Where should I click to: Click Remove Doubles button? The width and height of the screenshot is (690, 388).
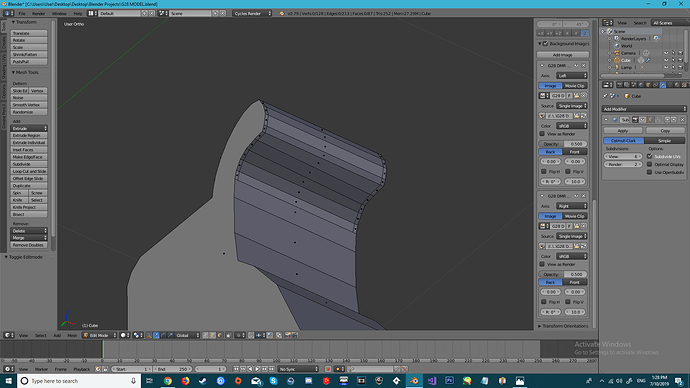tap(29, 245)
